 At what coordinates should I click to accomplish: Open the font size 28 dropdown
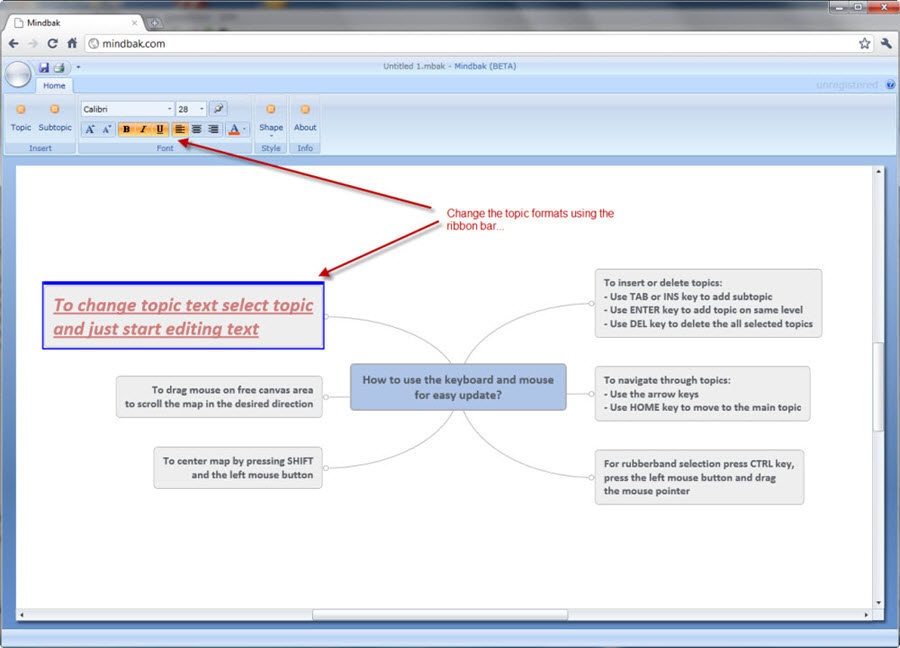pos(202,109)
